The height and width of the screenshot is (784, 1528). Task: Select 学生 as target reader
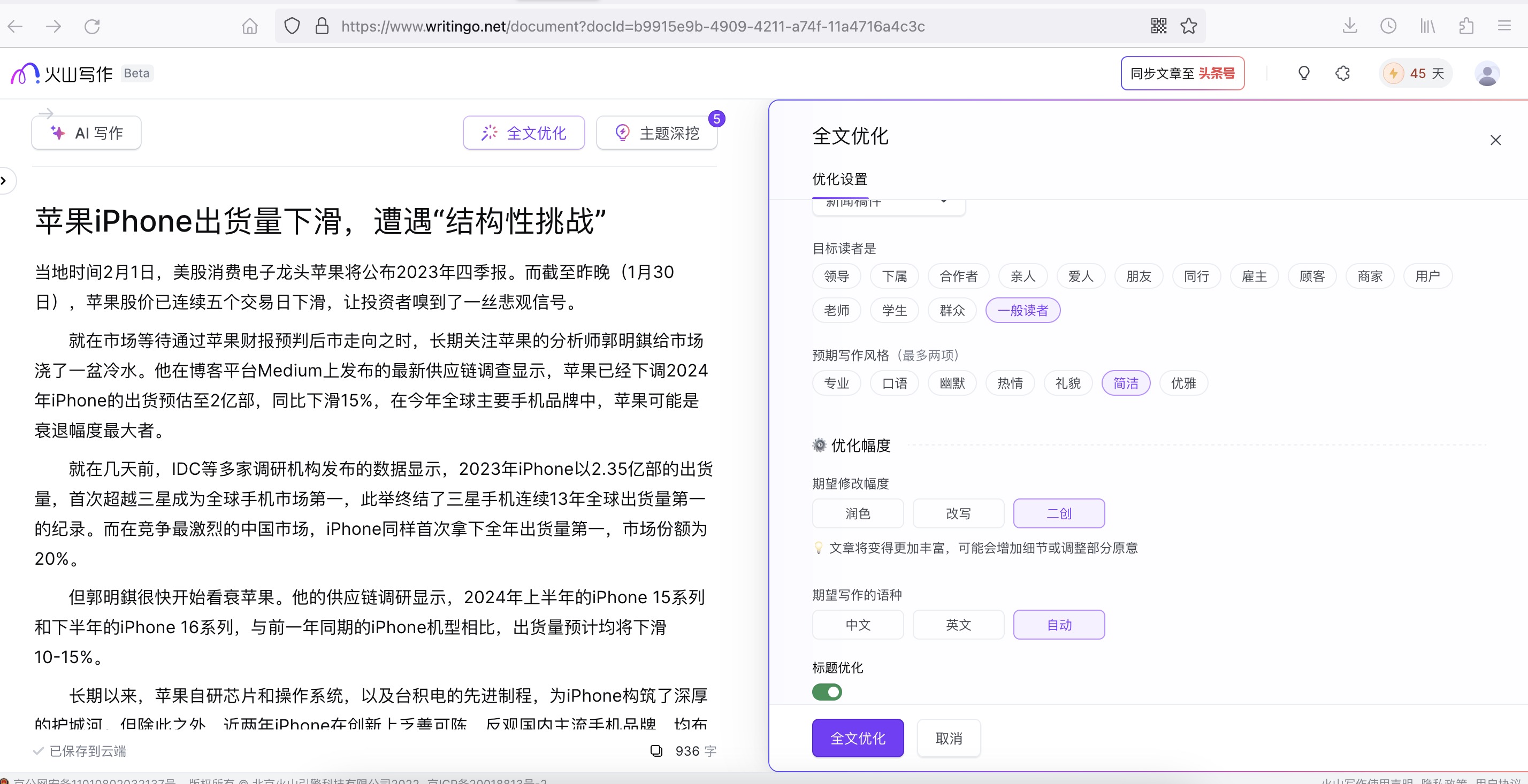[894, 310]
